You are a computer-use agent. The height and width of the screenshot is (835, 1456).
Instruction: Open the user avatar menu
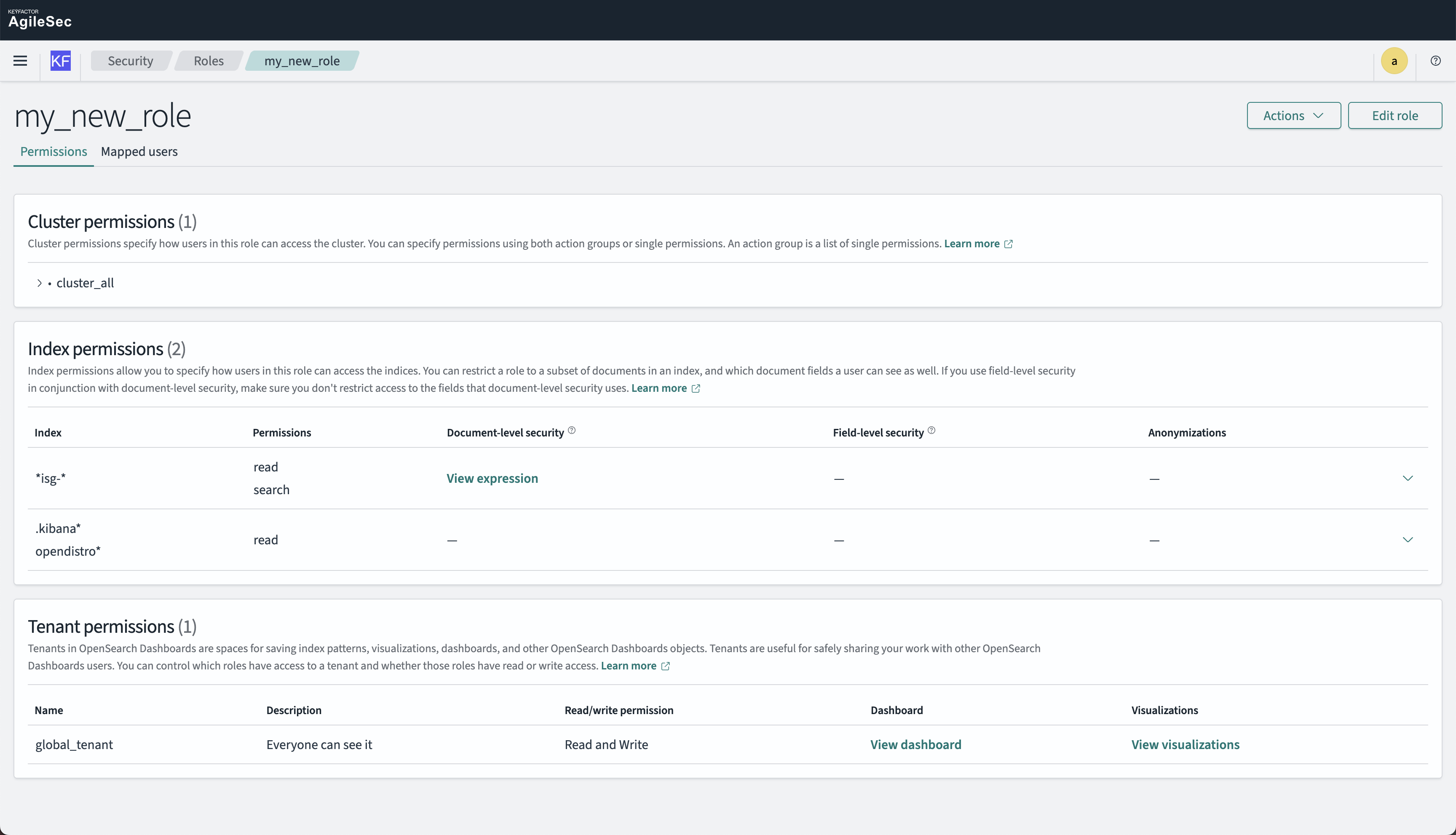1394,61
